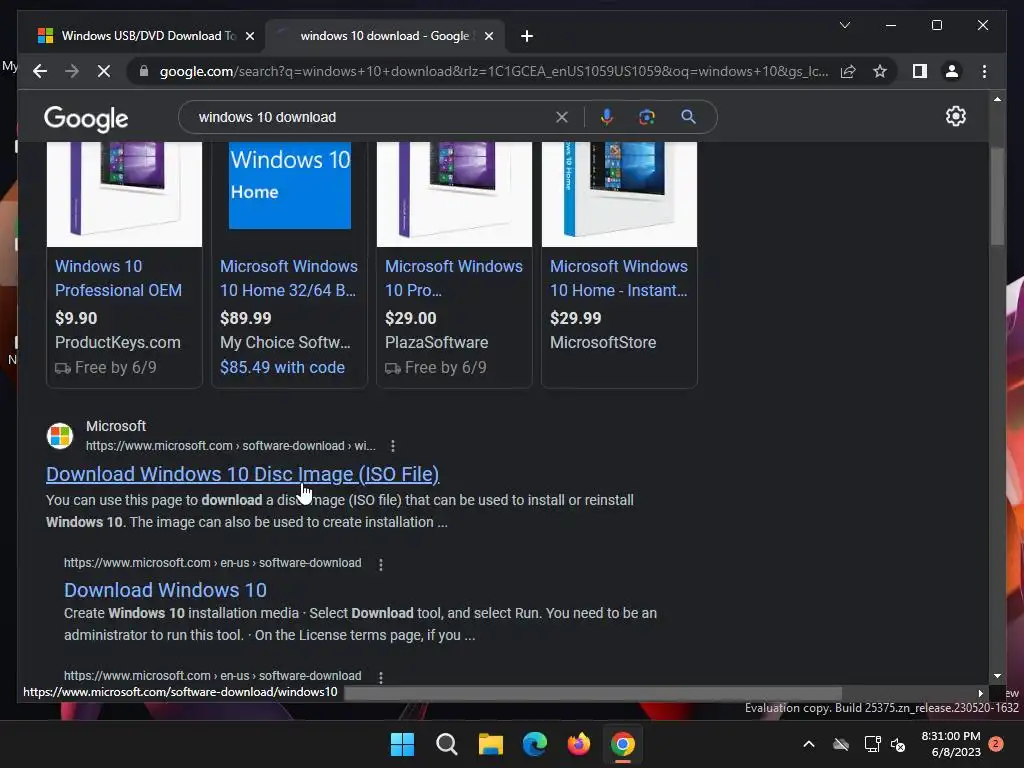The image size is (1024, 768).
Task: Open a new browser tab
Action: [x=526, y=36]
